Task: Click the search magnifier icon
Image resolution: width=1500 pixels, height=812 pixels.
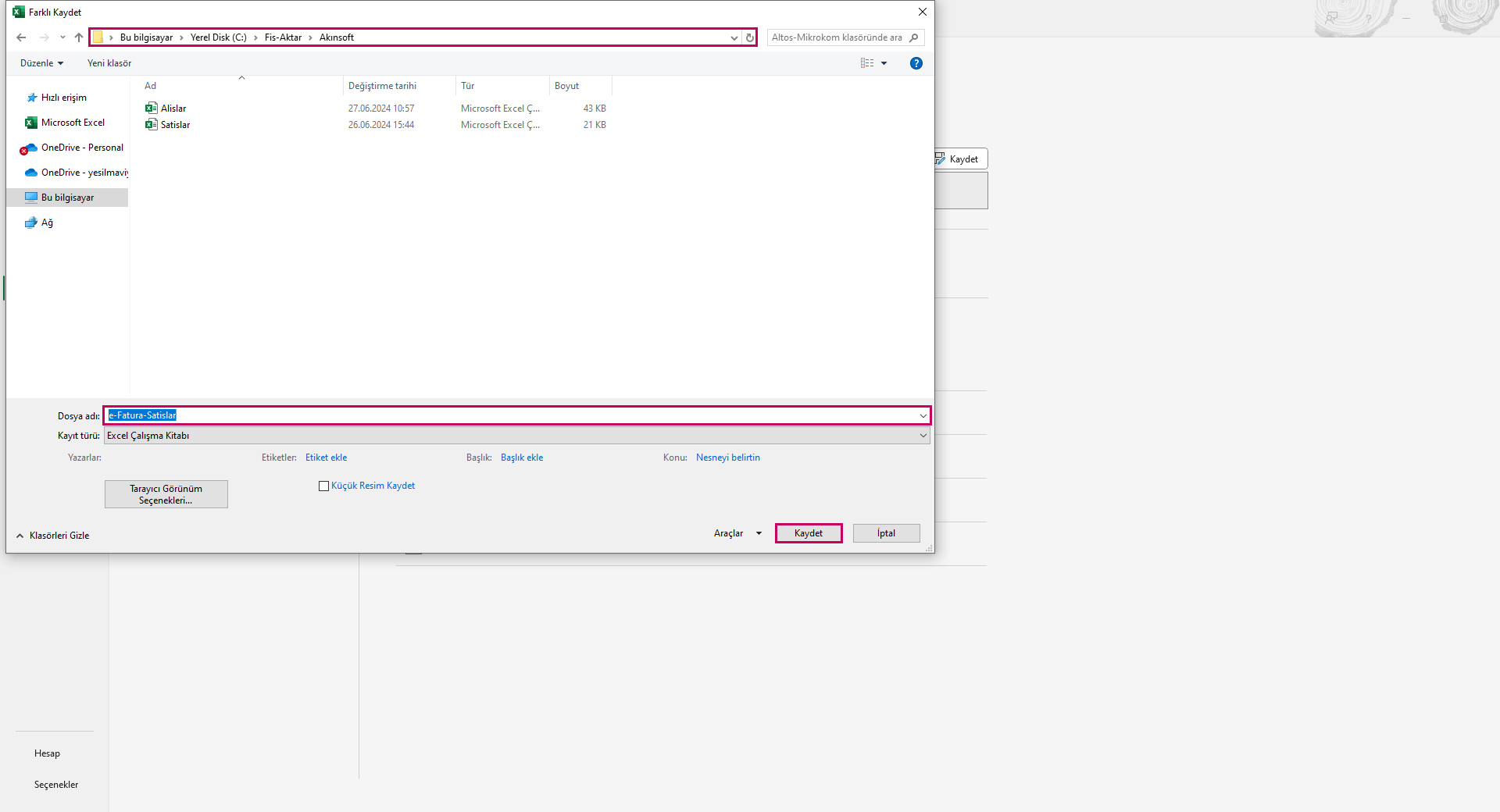Action: (913, 37)
